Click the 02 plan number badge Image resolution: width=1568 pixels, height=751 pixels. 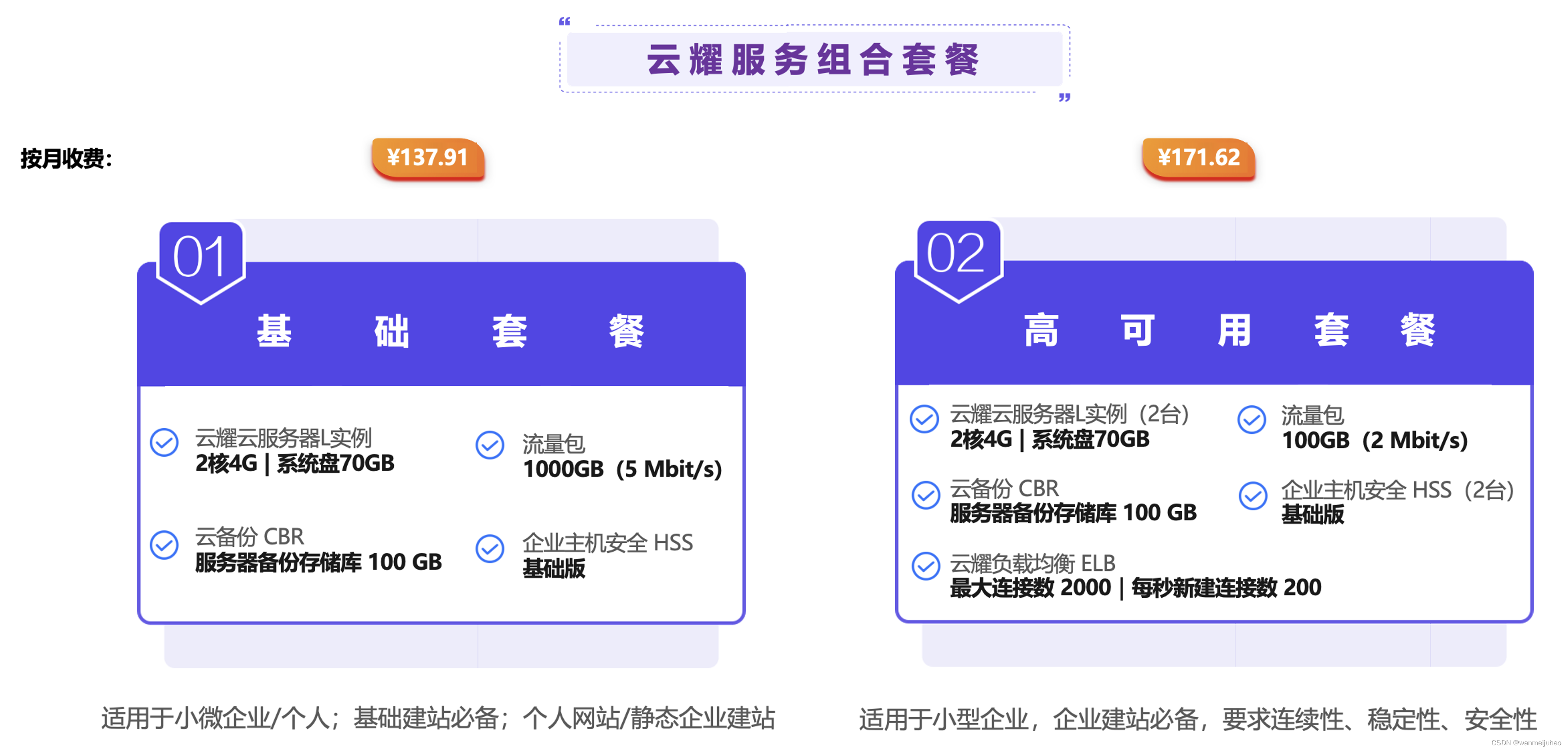click(x=959, y=260)
